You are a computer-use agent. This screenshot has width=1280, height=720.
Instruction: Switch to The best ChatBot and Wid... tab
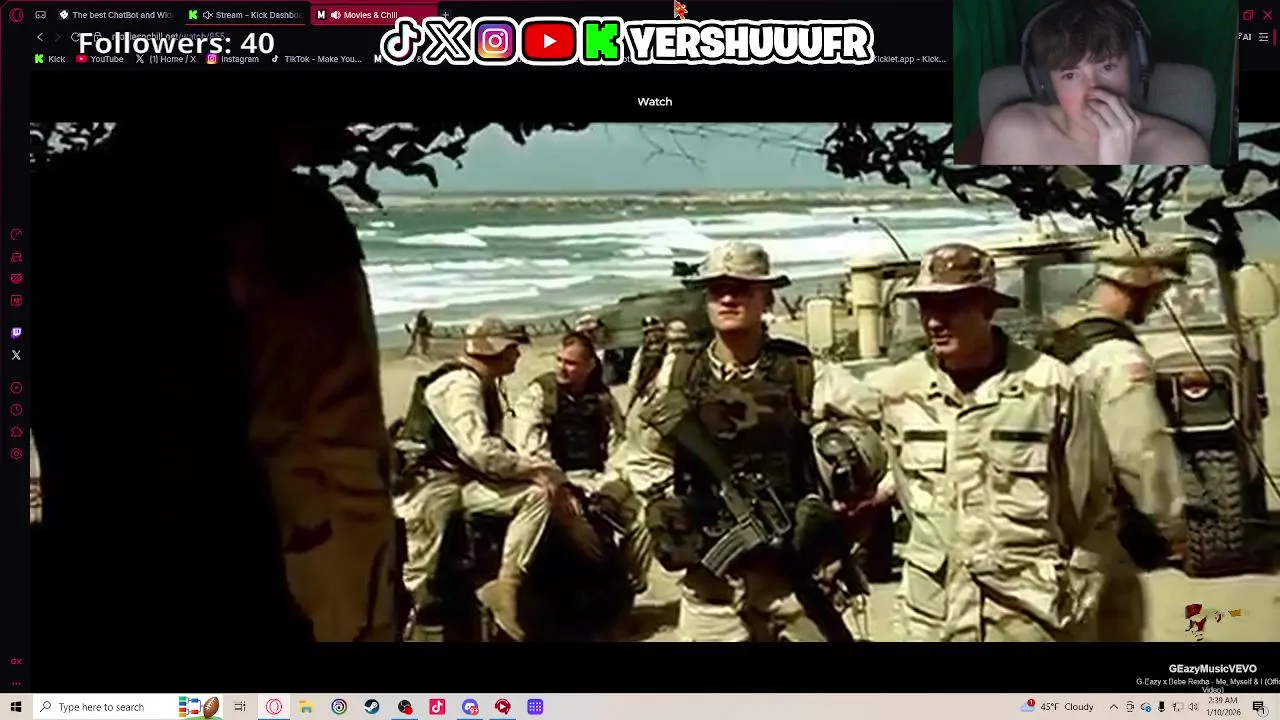[116, 15]
